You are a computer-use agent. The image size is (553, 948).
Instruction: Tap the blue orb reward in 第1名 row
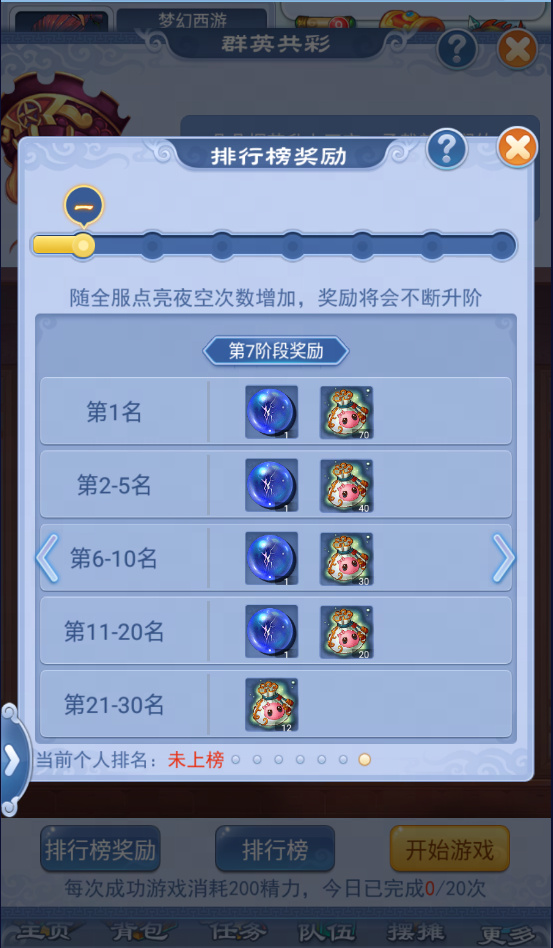pyautogui.click(x=271, y=412)
